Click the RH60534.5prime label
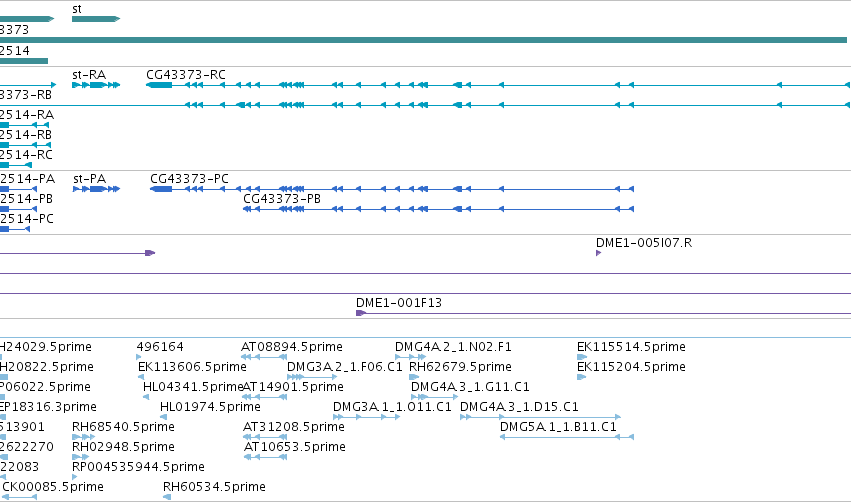Screen dimensions: 851x502 (214, 487)
